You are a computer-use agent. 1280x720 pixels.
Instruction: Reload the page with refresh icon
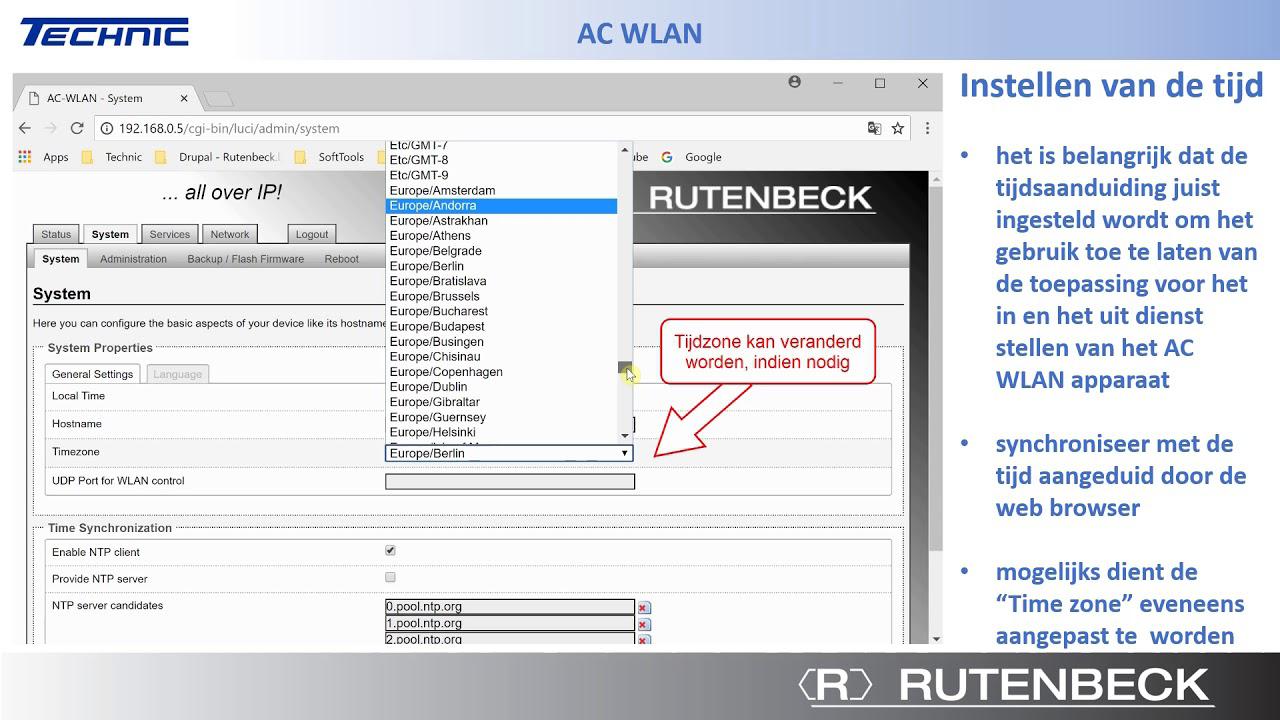pos(77,128)
